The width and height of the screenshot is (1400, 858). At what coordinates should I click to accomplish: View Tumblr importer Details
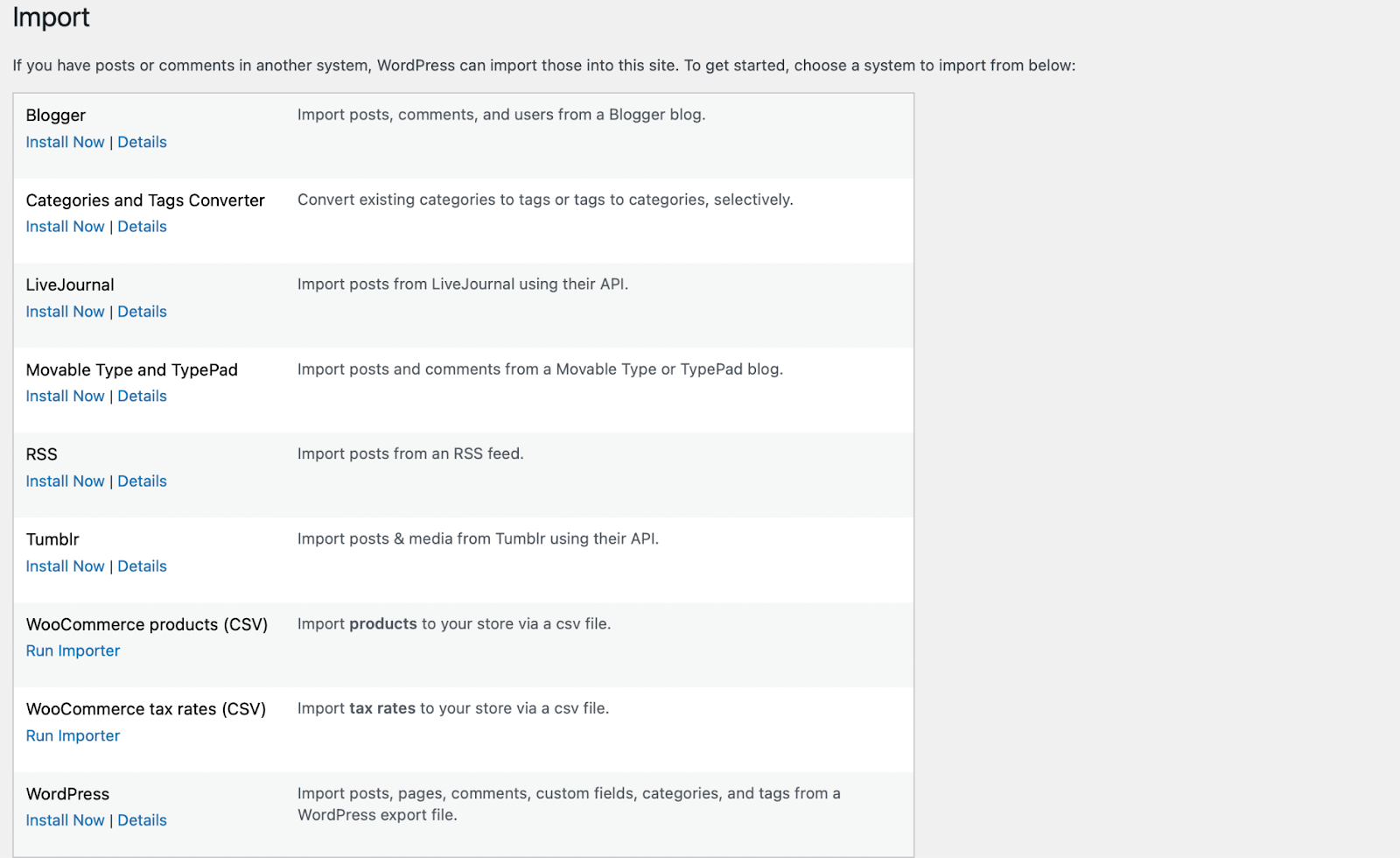tap(142, 566)
